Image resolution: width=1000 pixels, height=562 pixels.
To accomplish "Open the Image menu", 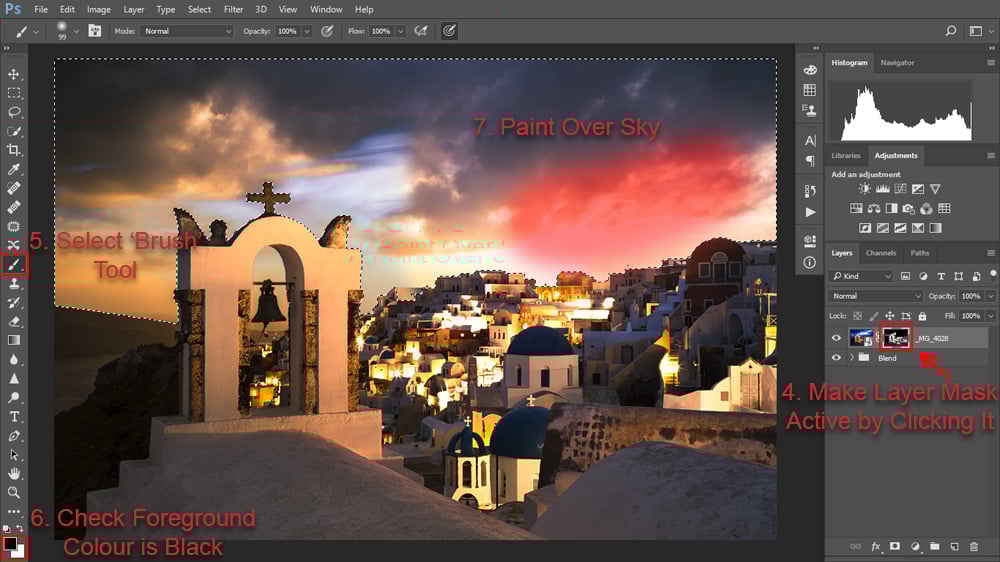I will click(98, 10).
